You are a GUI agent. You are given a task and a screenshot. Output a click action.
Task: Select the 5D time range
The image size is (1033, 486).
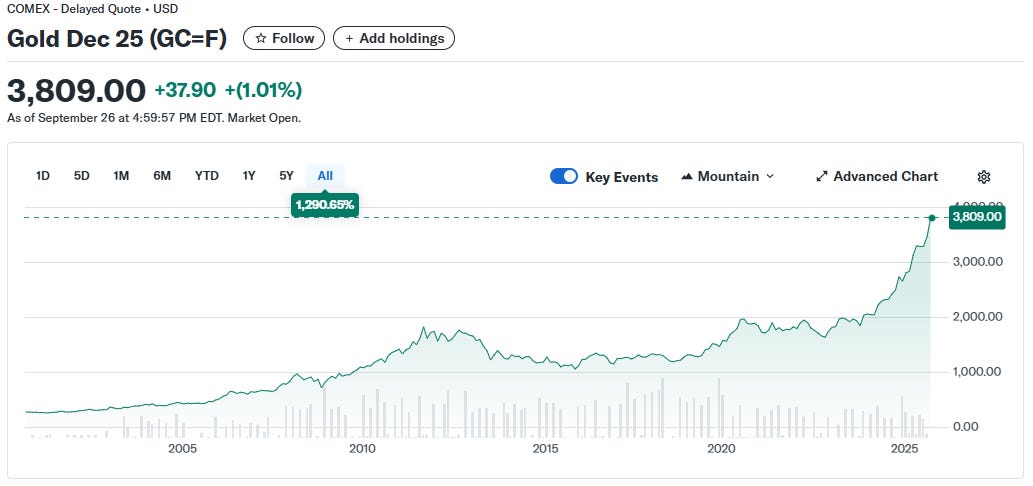coord(82,176)
